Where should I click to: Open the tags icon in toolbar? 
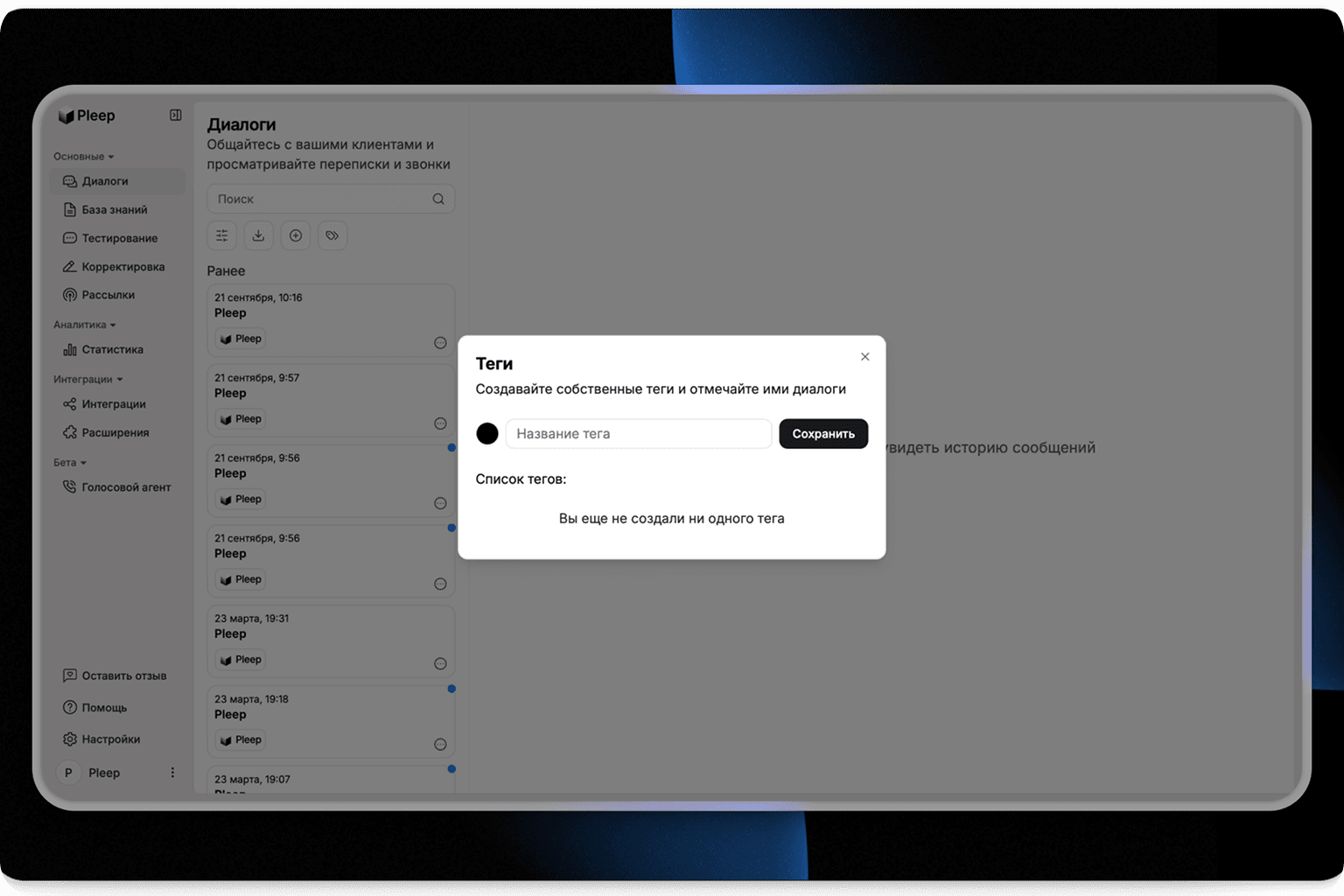coord(332,235)
